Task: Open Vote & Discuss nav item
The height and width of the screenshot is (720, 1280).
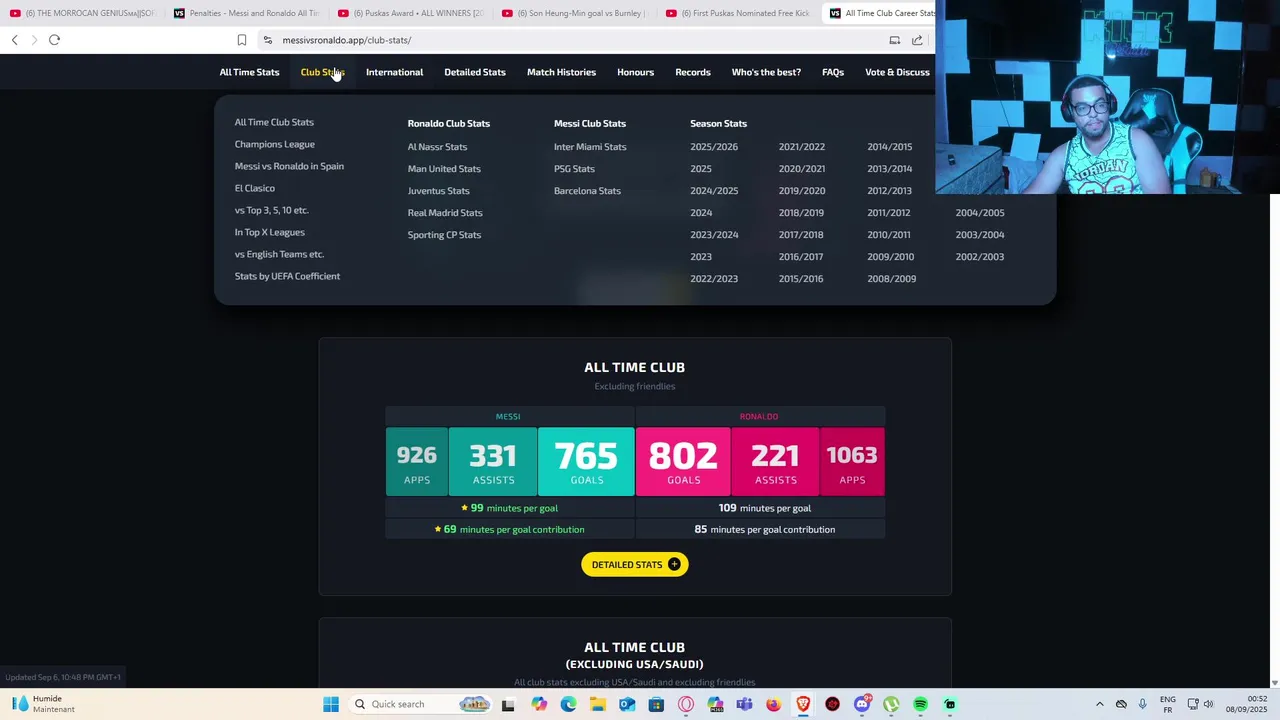Action: click(897, 72)
